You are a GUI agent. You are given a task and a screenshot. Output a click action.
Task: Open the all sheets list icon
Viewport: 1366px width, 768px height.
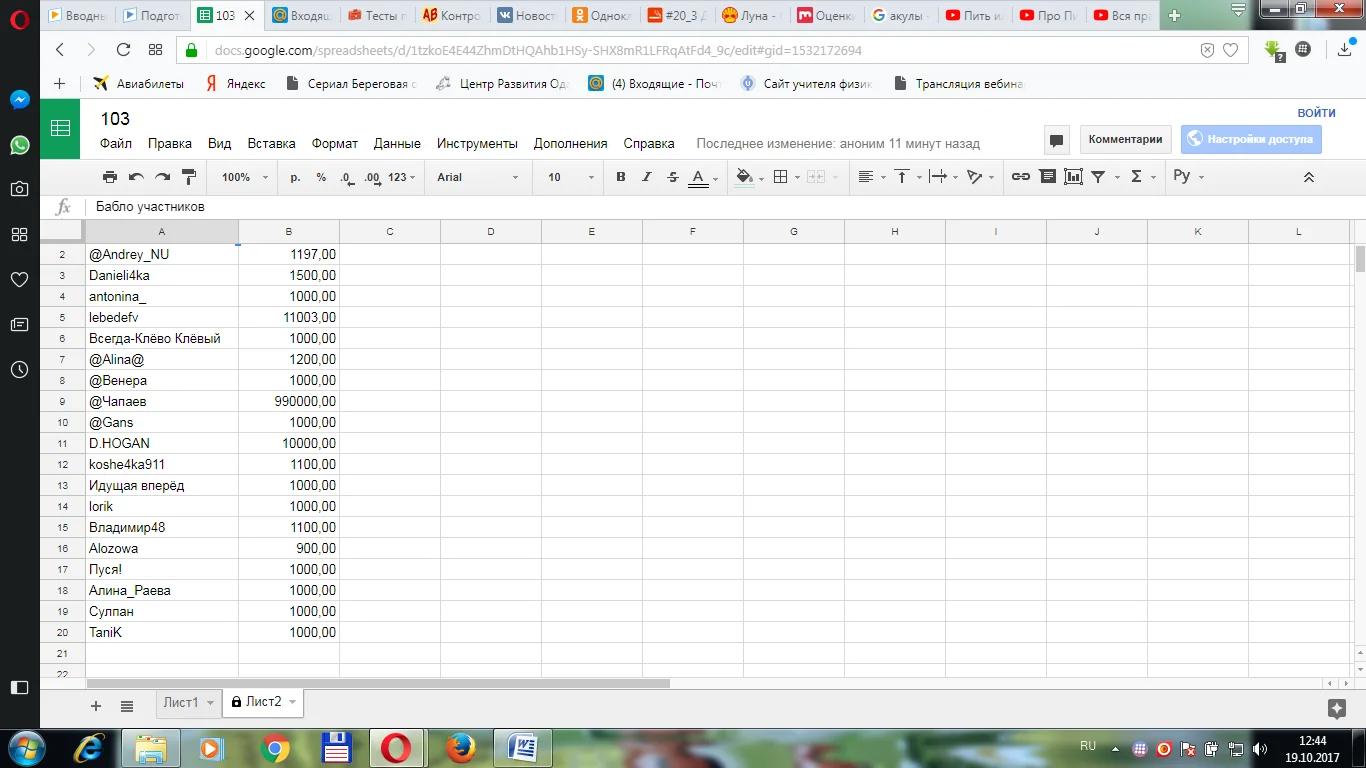point(127,706)
